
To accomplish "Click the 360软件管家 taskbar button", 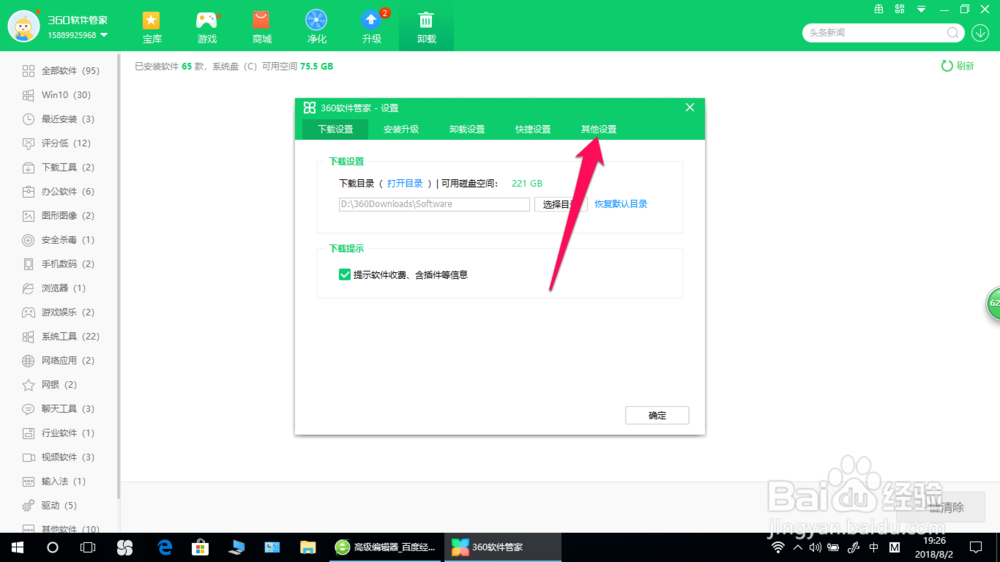I will click(x=503, y=547).
